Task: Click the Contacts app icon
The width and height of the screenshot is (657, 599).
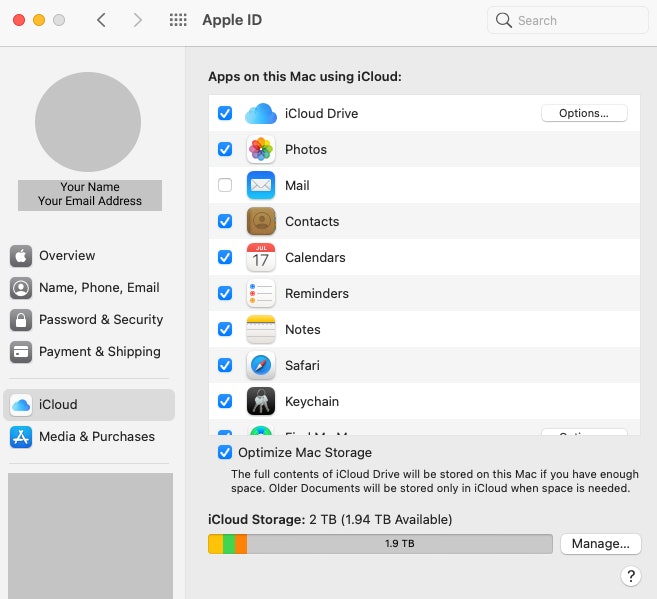Action: click(x=261, y=221)
